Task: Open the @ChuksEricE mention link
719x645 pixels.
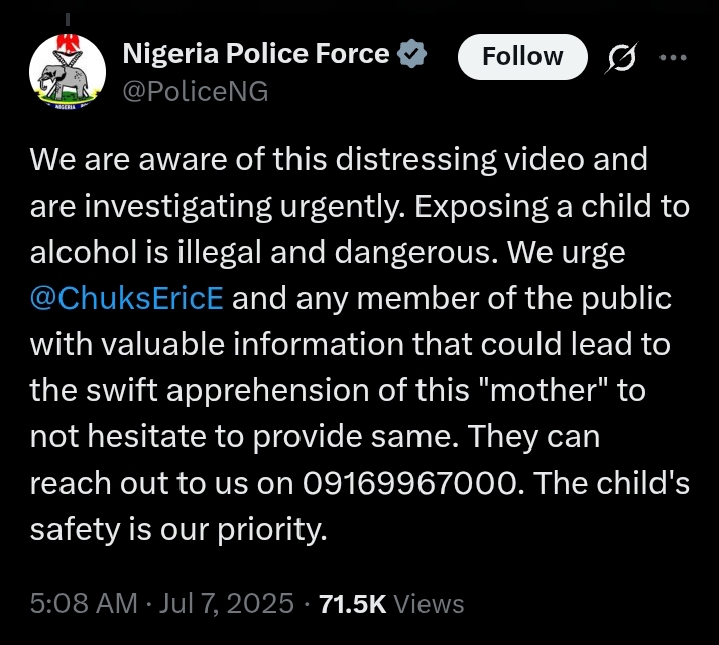Action: [129, 299]
